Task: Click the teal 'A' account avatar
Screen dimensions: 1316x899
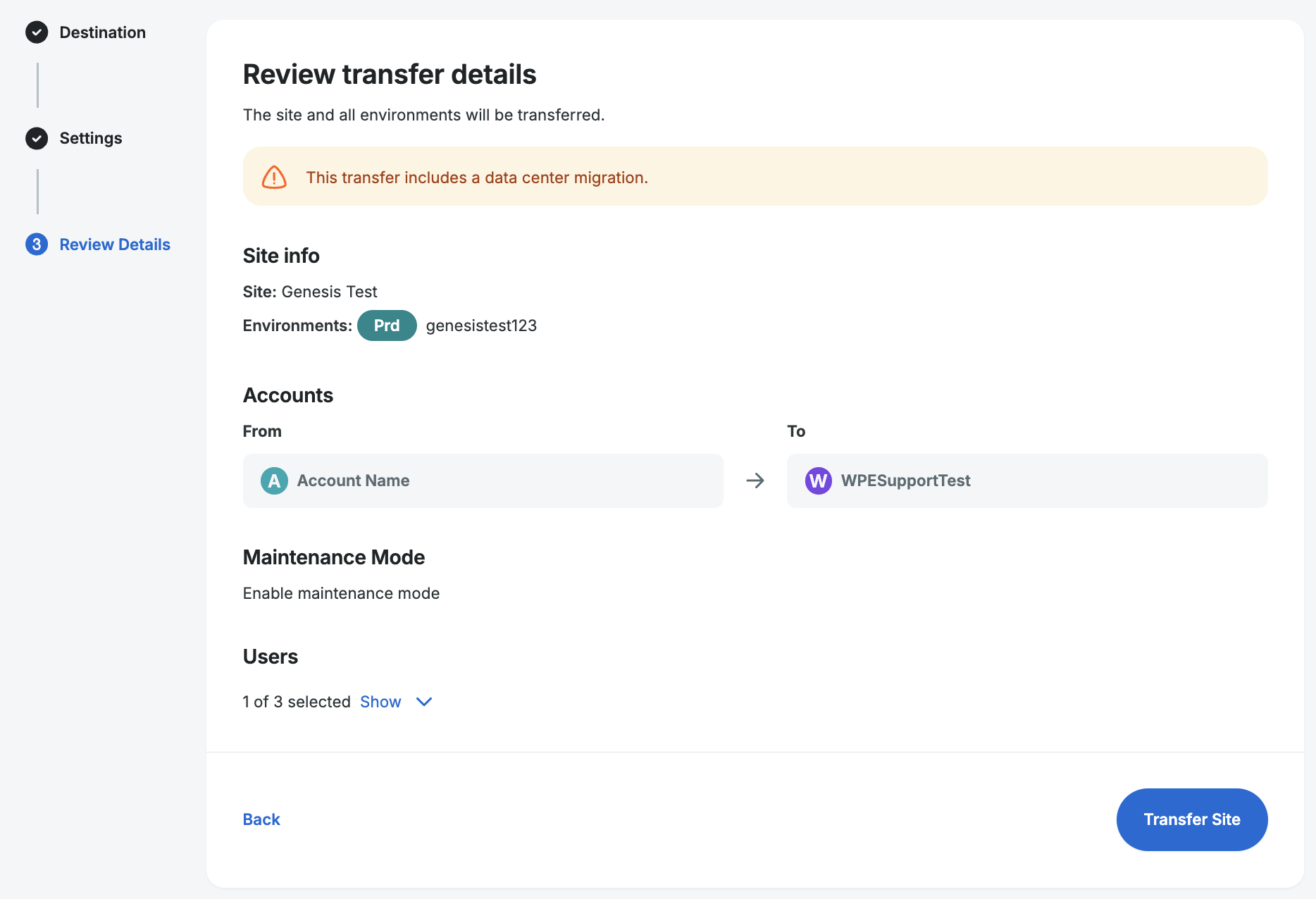Action: click(274, 481)
